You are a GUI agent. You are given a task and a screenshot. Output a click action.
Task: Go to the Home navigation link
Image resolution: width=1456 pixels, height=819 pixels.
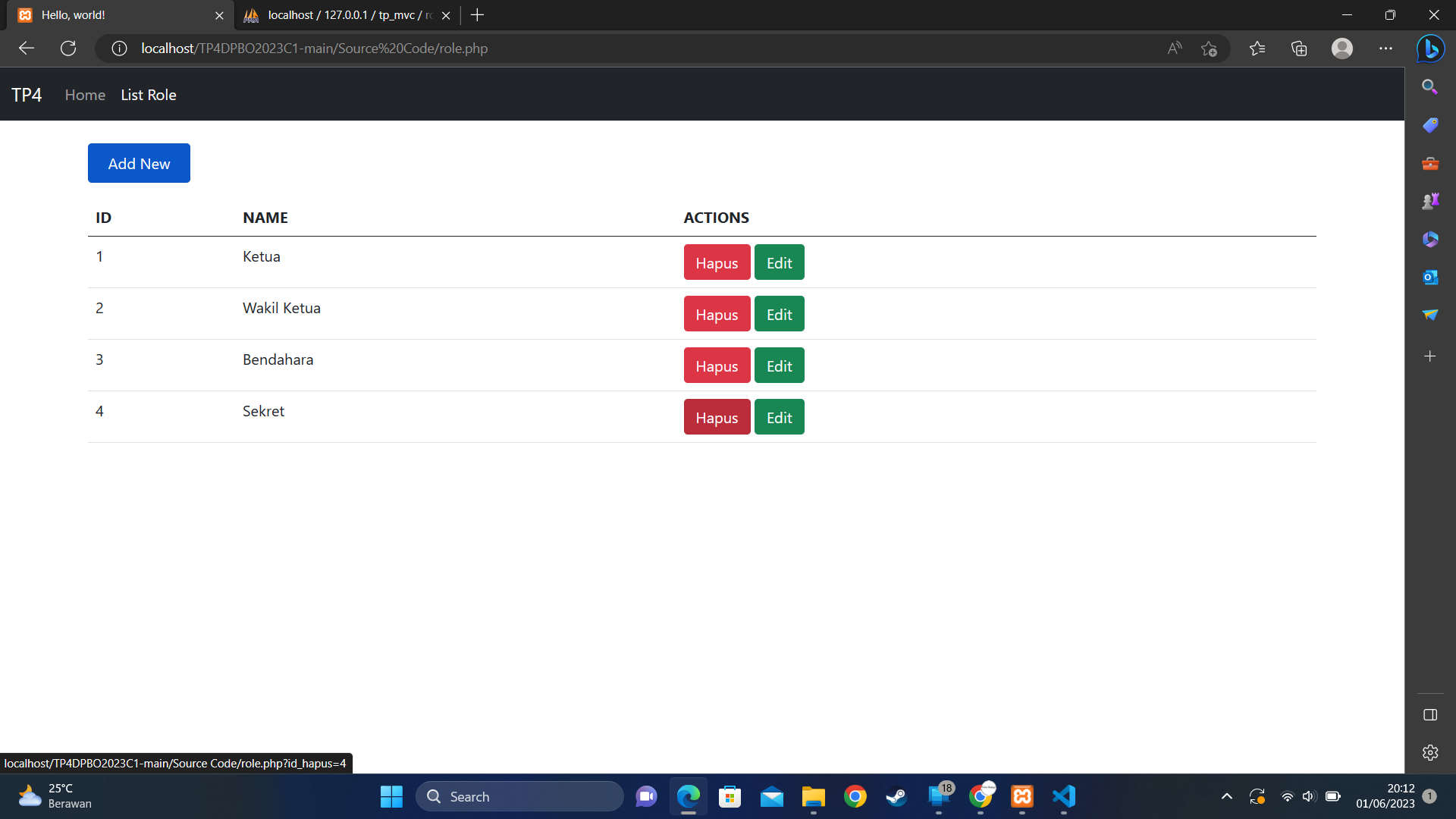[84, 94]
